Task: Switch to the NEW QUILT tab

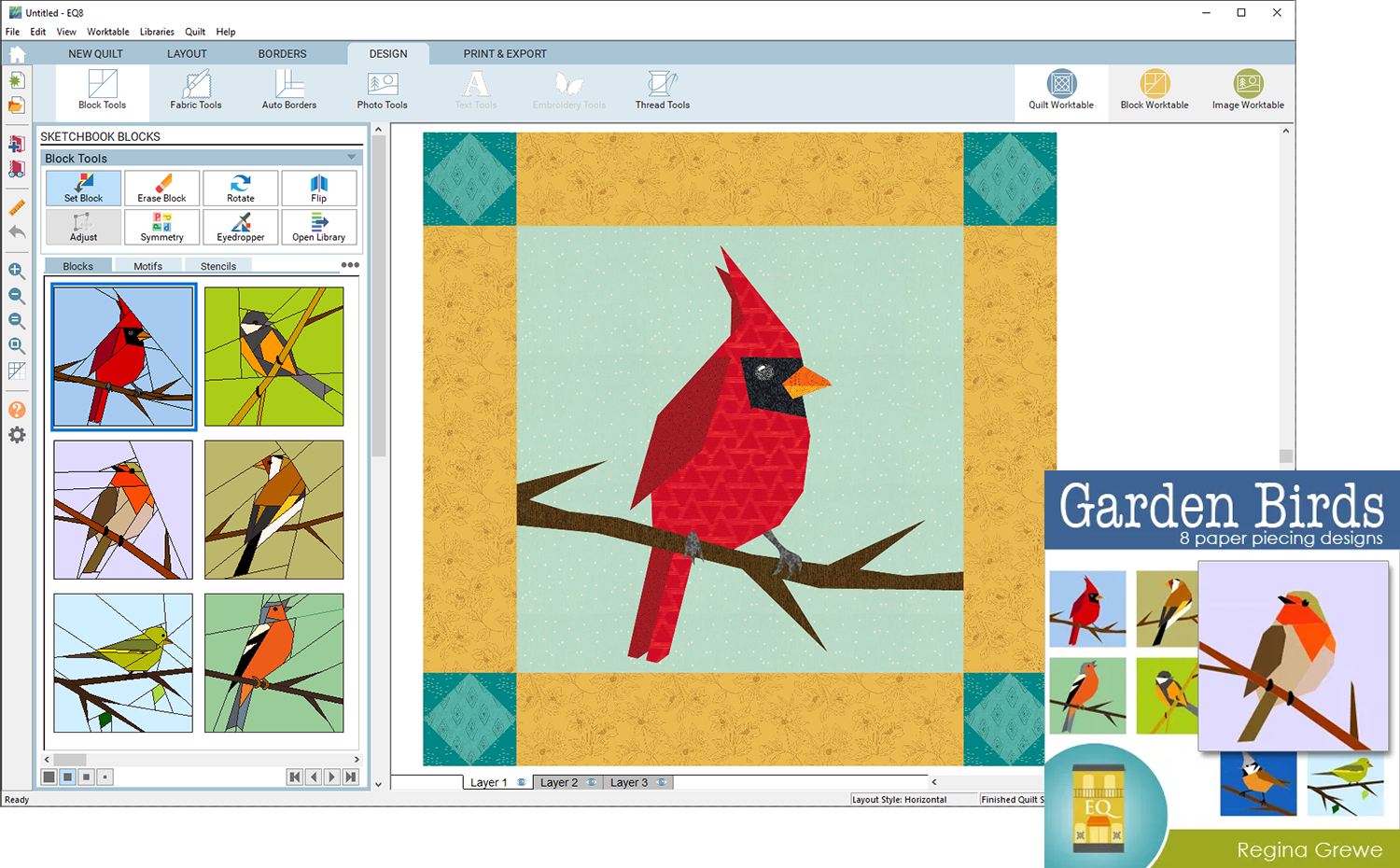Action: click(95, 54)
